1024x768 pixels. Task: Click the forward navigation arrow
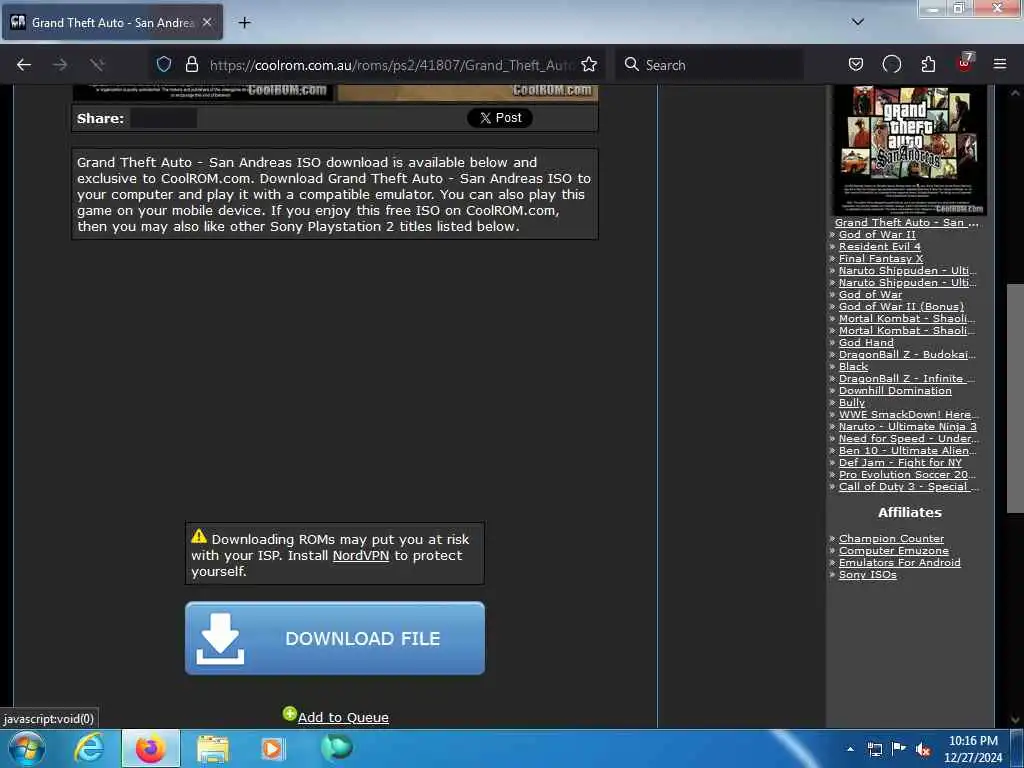[60, 65]
